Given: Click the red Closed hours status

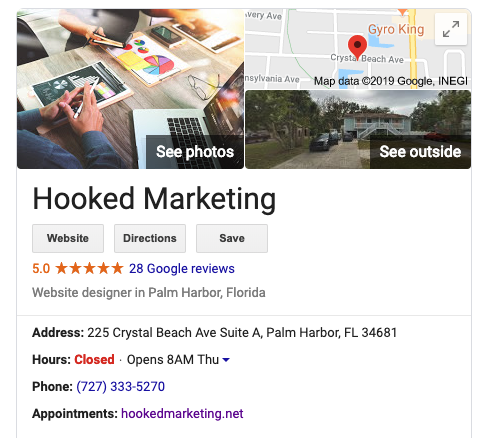Looking at the screenshot, I should click(x=94, y=360).
